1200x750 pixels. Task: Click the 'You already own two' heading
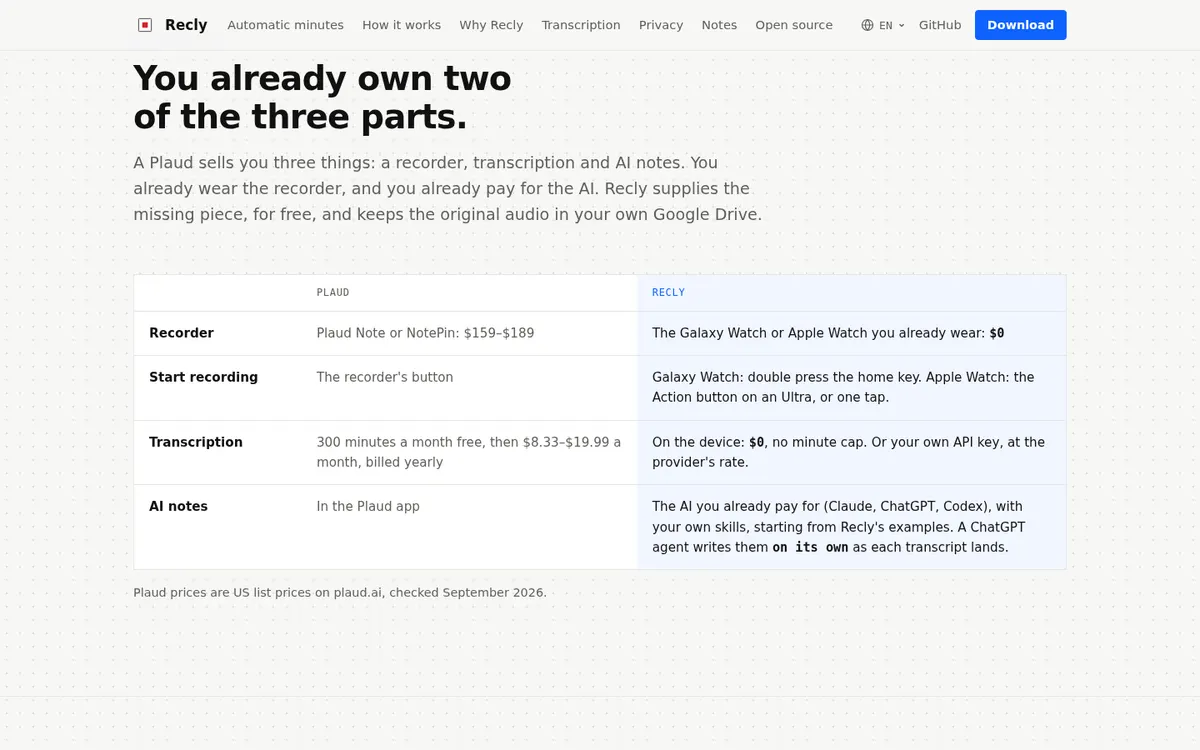[x=322, y=97]
